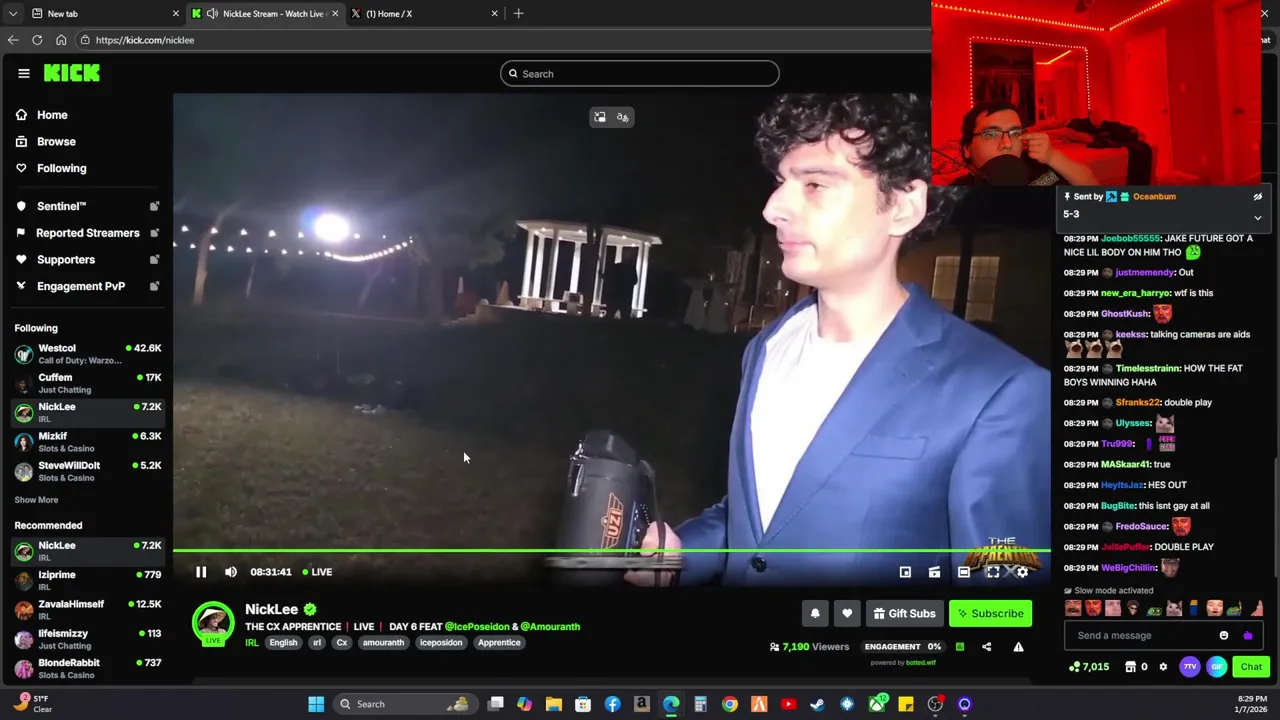Open Engagement PvP in the sidebar

pos(80,286)
